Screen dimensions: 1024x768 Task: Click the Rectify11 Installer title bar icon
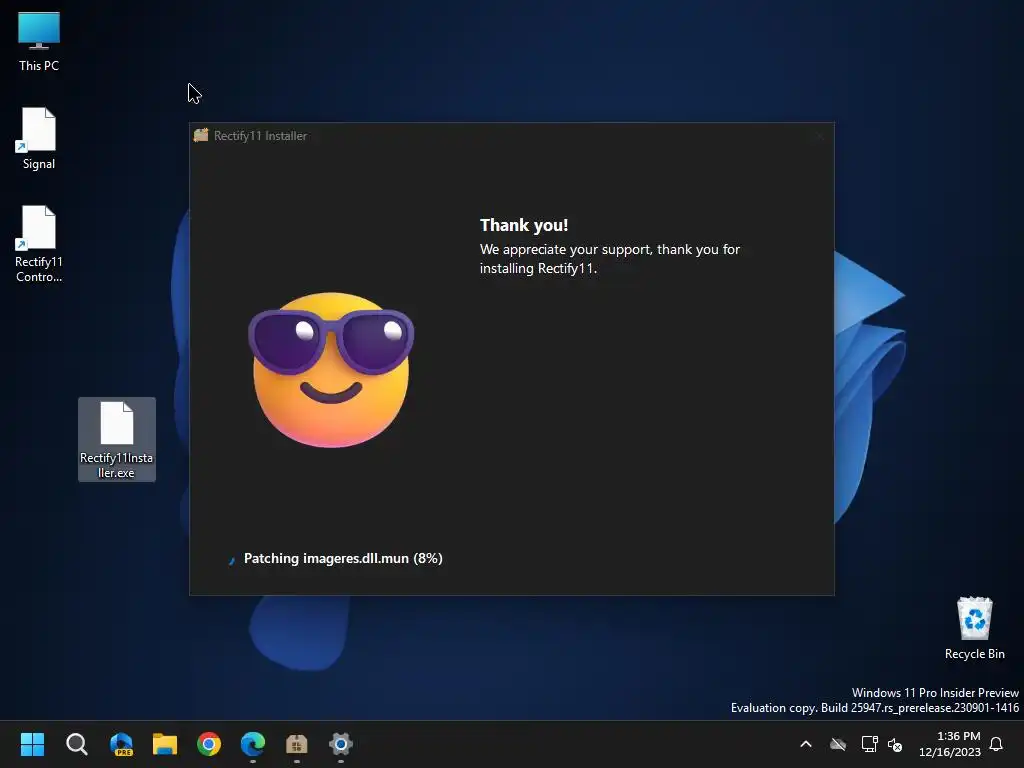[x=201, y=135]
